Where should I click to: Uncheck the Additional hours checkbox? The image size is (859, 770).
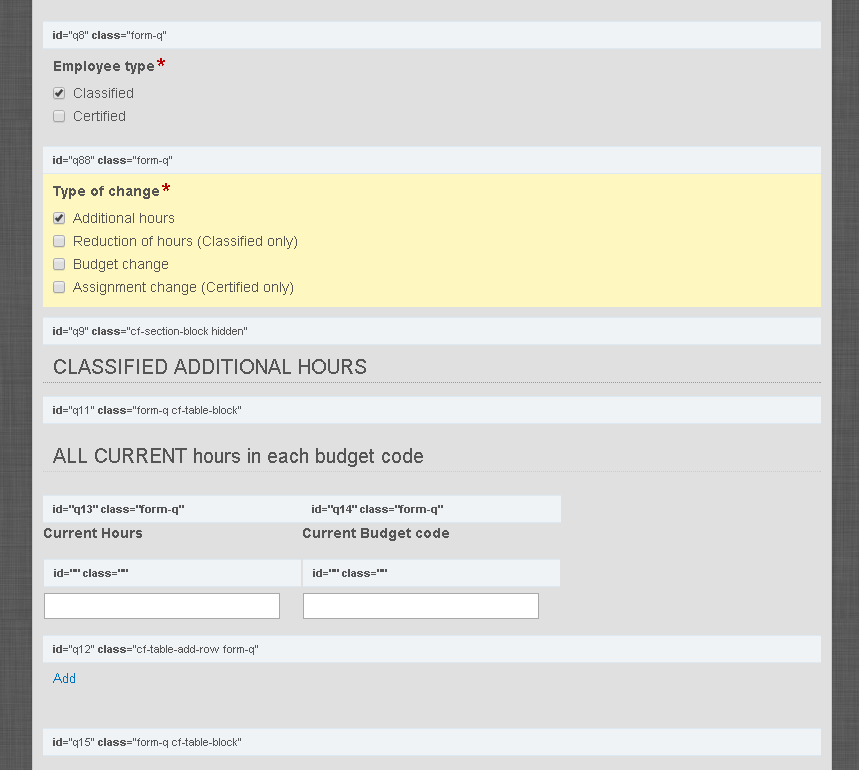pos(59,218)
